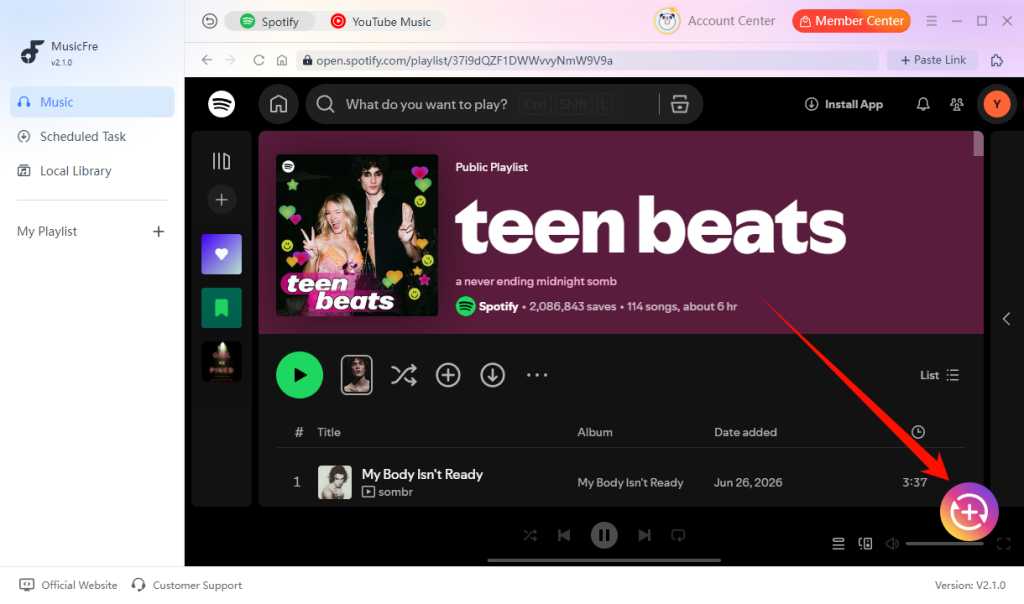The height and width of the screenshot is (604, 1024).
Task: Click the create playlist plus in the library
Action: click(x=221, y=200)
